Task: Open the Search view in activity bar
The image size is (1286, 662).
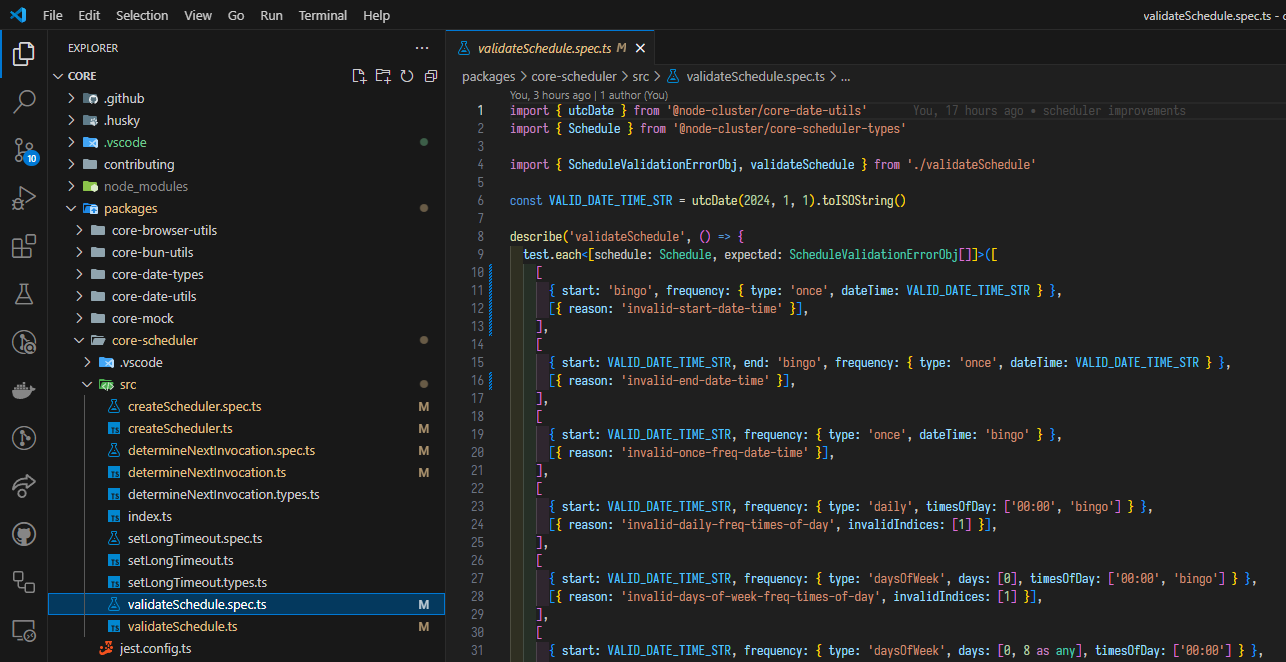Action: pyautogui.click(x=24, y=101)
